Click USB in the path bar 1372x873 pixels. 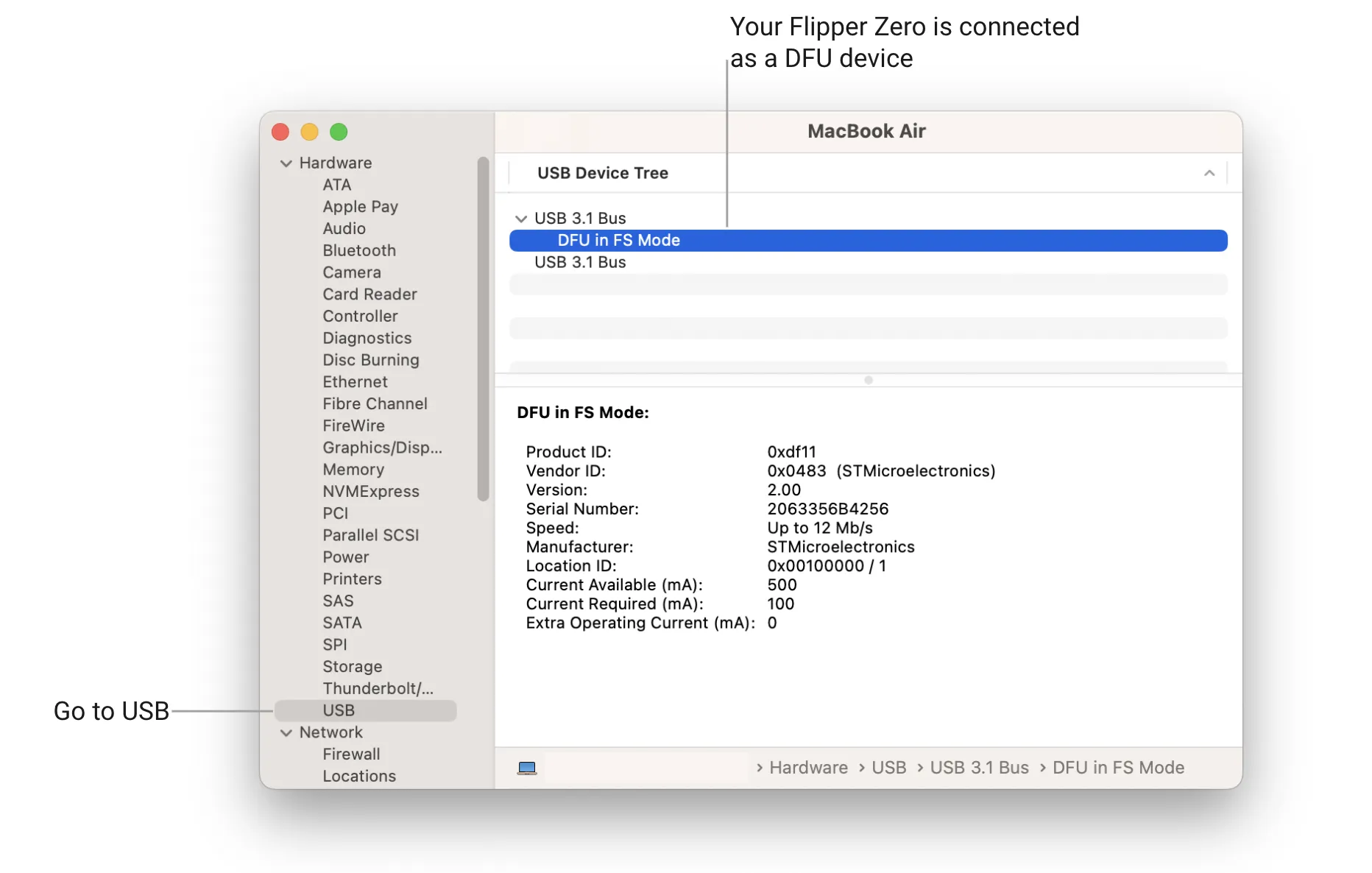pyautogui.click(x=889, y=768)
